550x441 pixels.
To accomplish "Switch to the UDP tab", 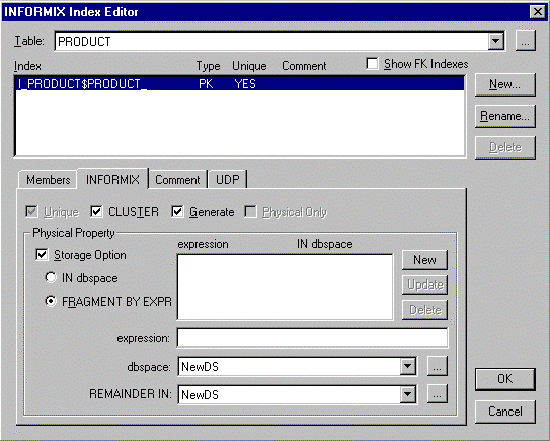I will pyautogui.click(x=228, y=180).
